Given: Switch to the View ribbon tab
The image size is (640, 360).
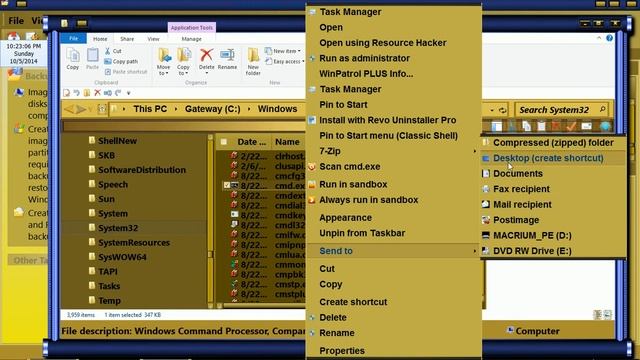Looking at the screenshot, I should point(153,39).
